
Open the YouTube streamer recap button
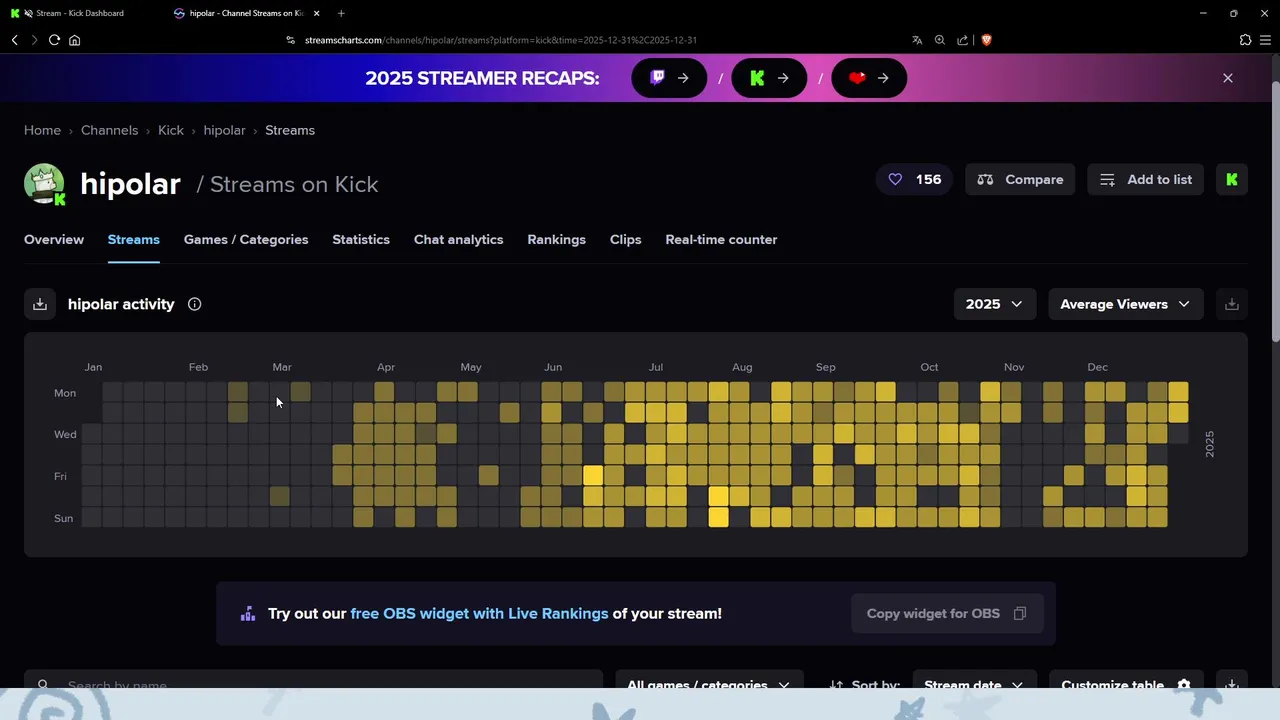[869, 78]
